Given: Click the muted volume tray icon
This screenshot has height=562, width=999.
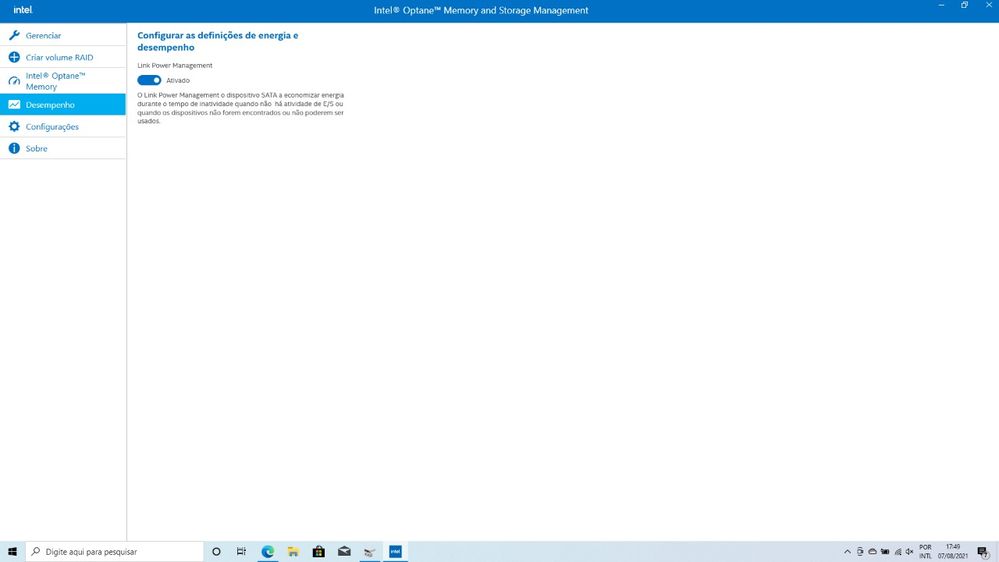Looking at the screenshot, I should pyautogui.click(x=910, y=552).
